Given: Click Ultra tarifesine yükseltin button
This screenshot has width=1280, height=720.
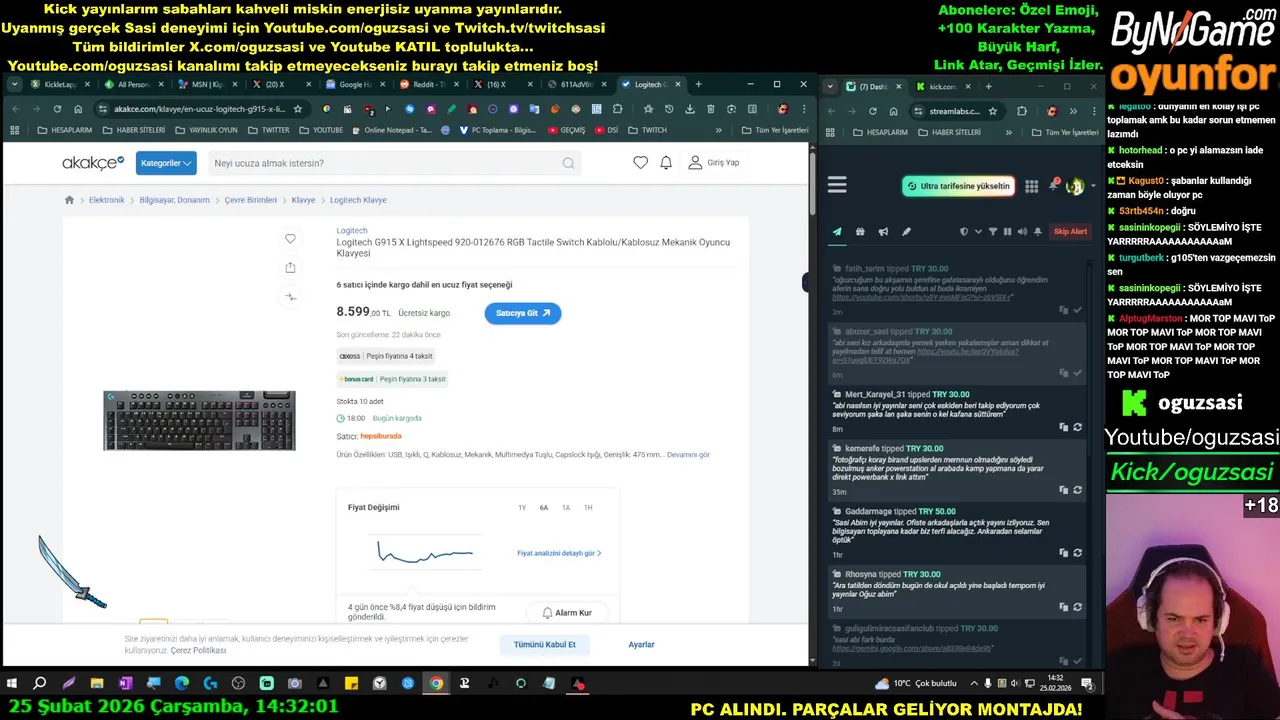Looking at the screenshot, I should click(x=958, y=186).
